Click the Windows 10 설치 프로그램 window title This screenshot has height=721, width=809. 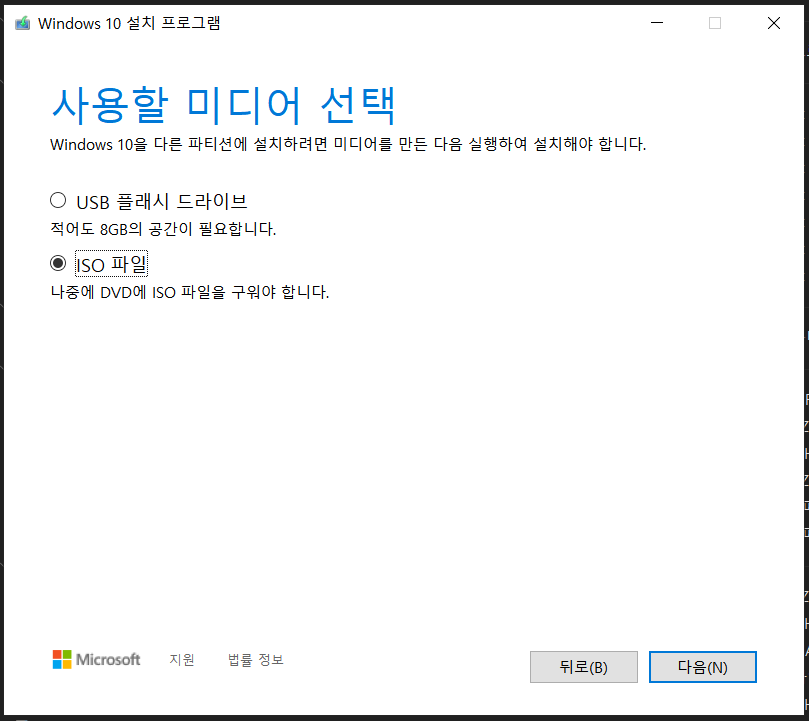click(x=129, y=23)
